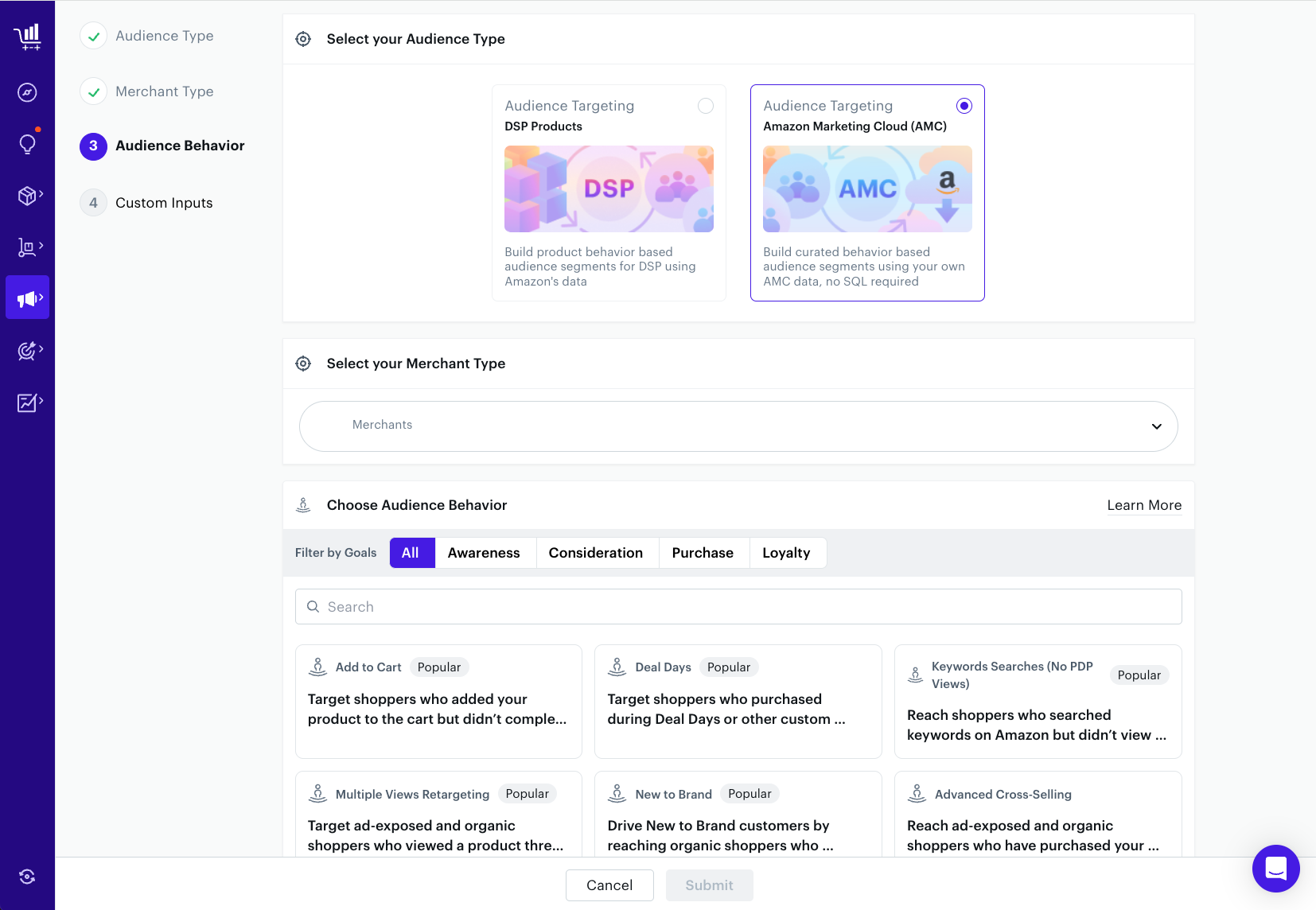
Task: Click the Deal Days card icon
Action: 617,667
